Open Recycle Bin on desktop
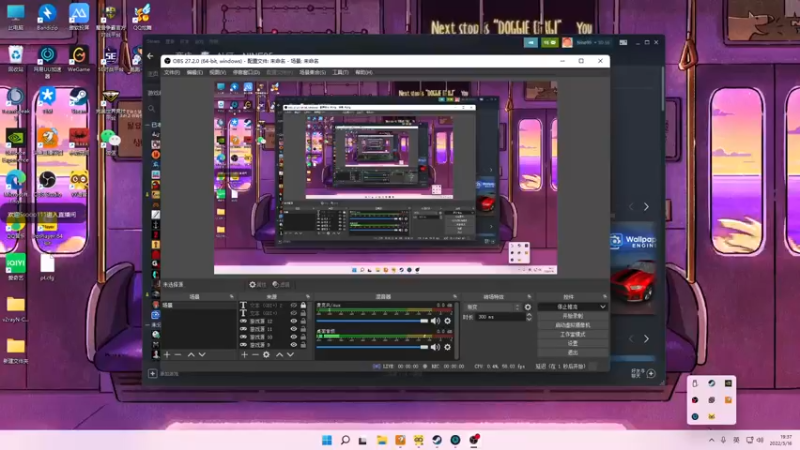 click(x=16, y=58)
